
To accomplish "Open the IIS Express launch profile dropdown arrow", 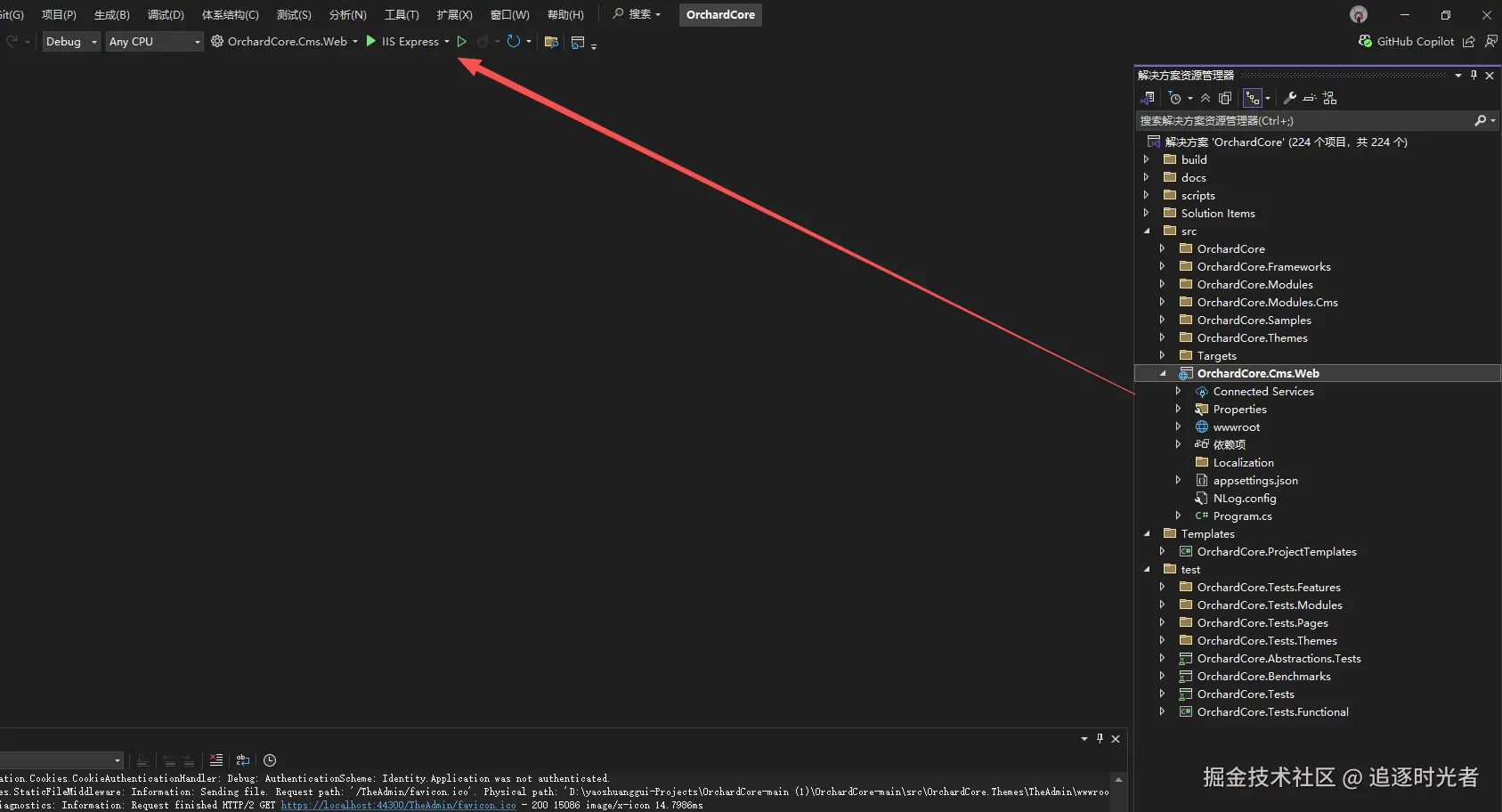I will [x=447, y=41].
